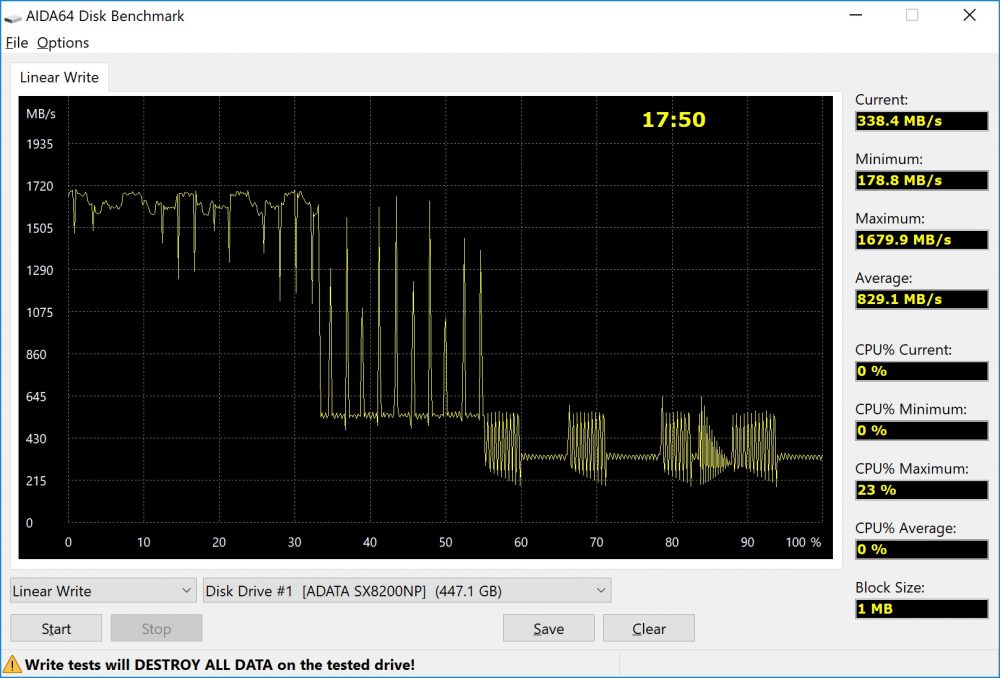Image resolution: width=1000 pixels, height=678 pixels.
Task: Click the 17:50 elapsed time on graph
Action: click(x=673, y=120)
